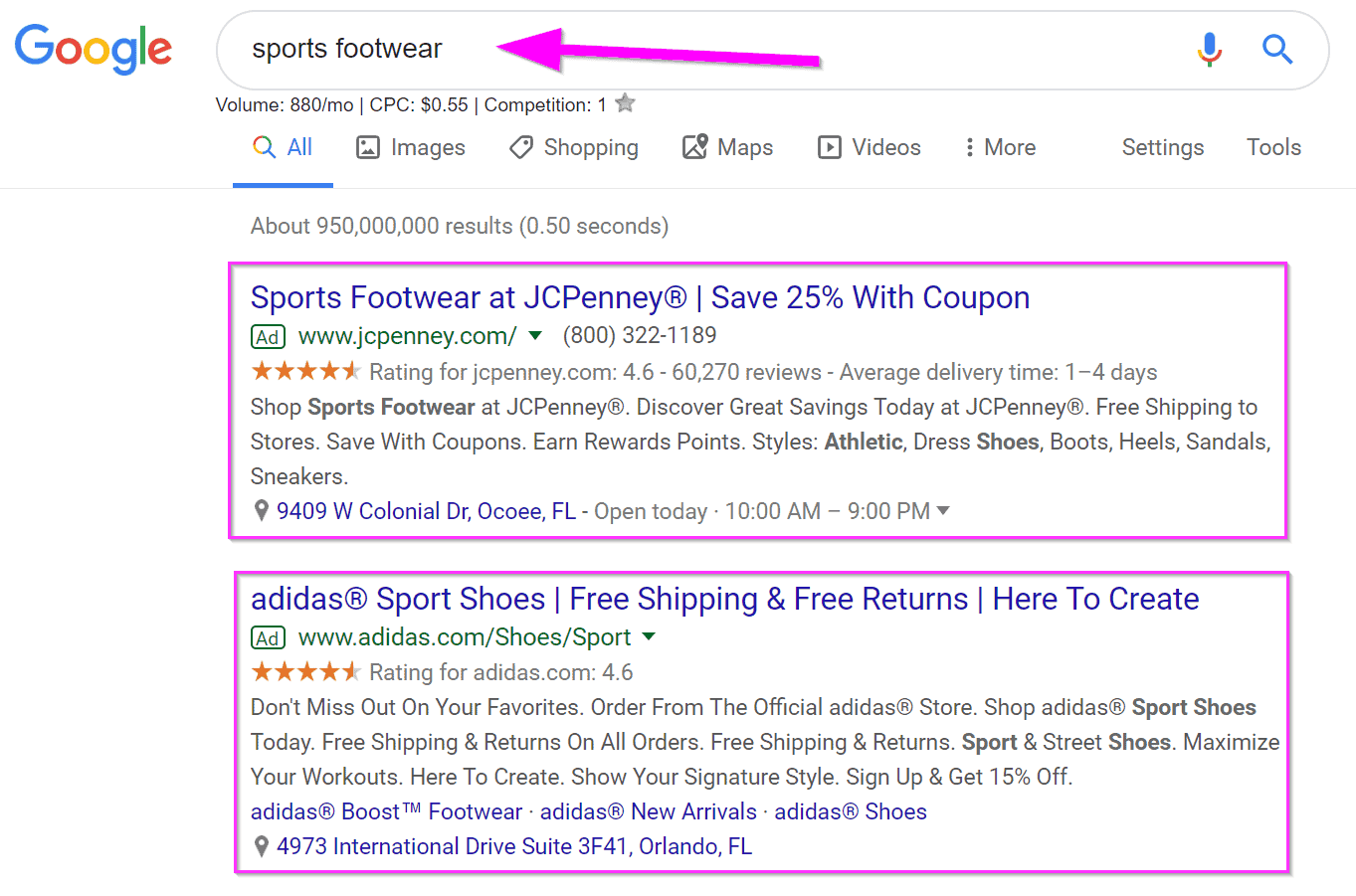Click the voice search microphone icon
Image resolution: width=1356 pixels, height=896 pixels.
(1209, 49)
